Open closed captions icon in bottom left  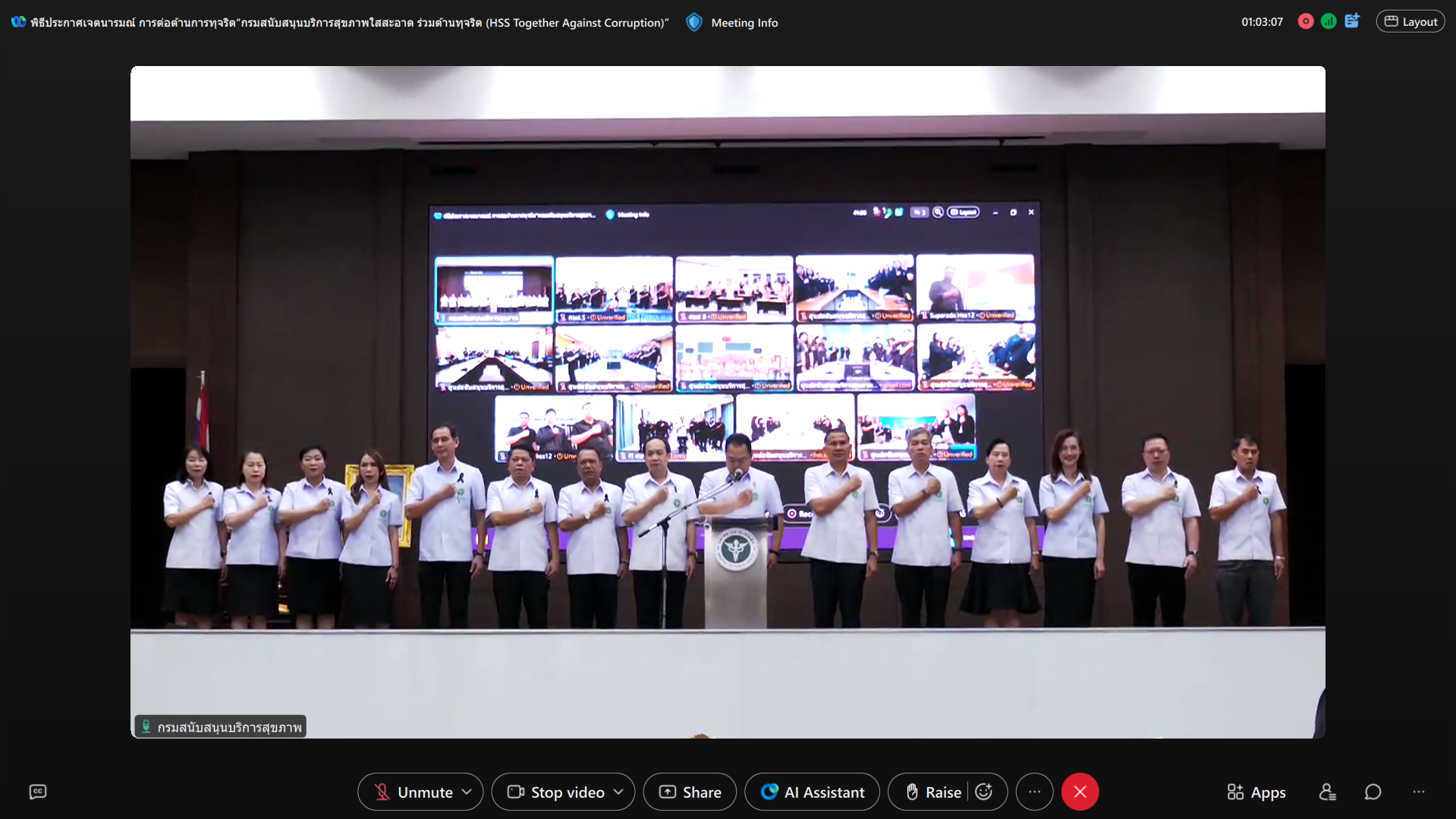pos(38,792)
